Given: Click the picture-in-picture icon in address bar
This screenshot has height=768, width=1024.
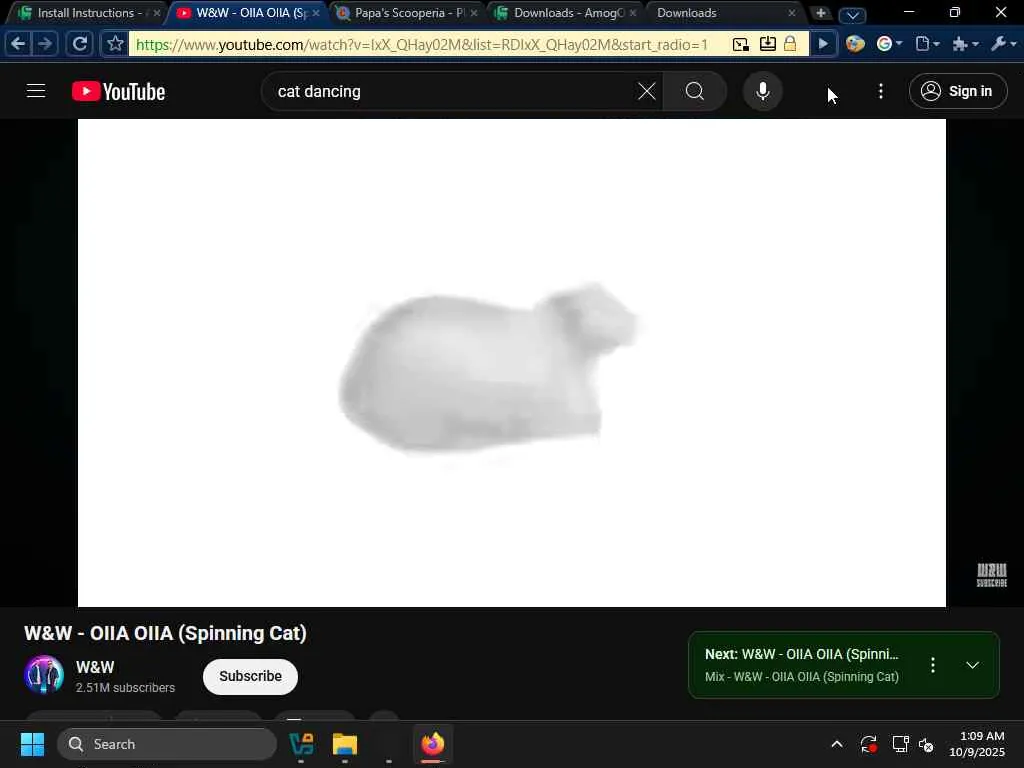Looking at the screenshot, I should [741, 44].
